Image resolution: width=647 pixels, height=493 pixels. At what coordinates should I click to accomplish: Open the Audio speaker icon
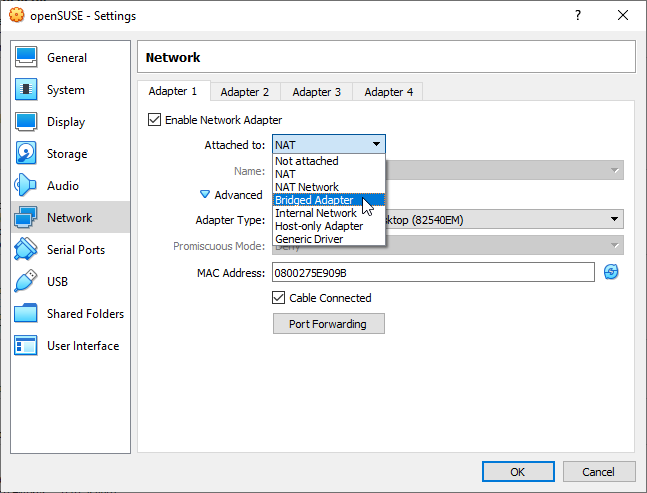27,186
